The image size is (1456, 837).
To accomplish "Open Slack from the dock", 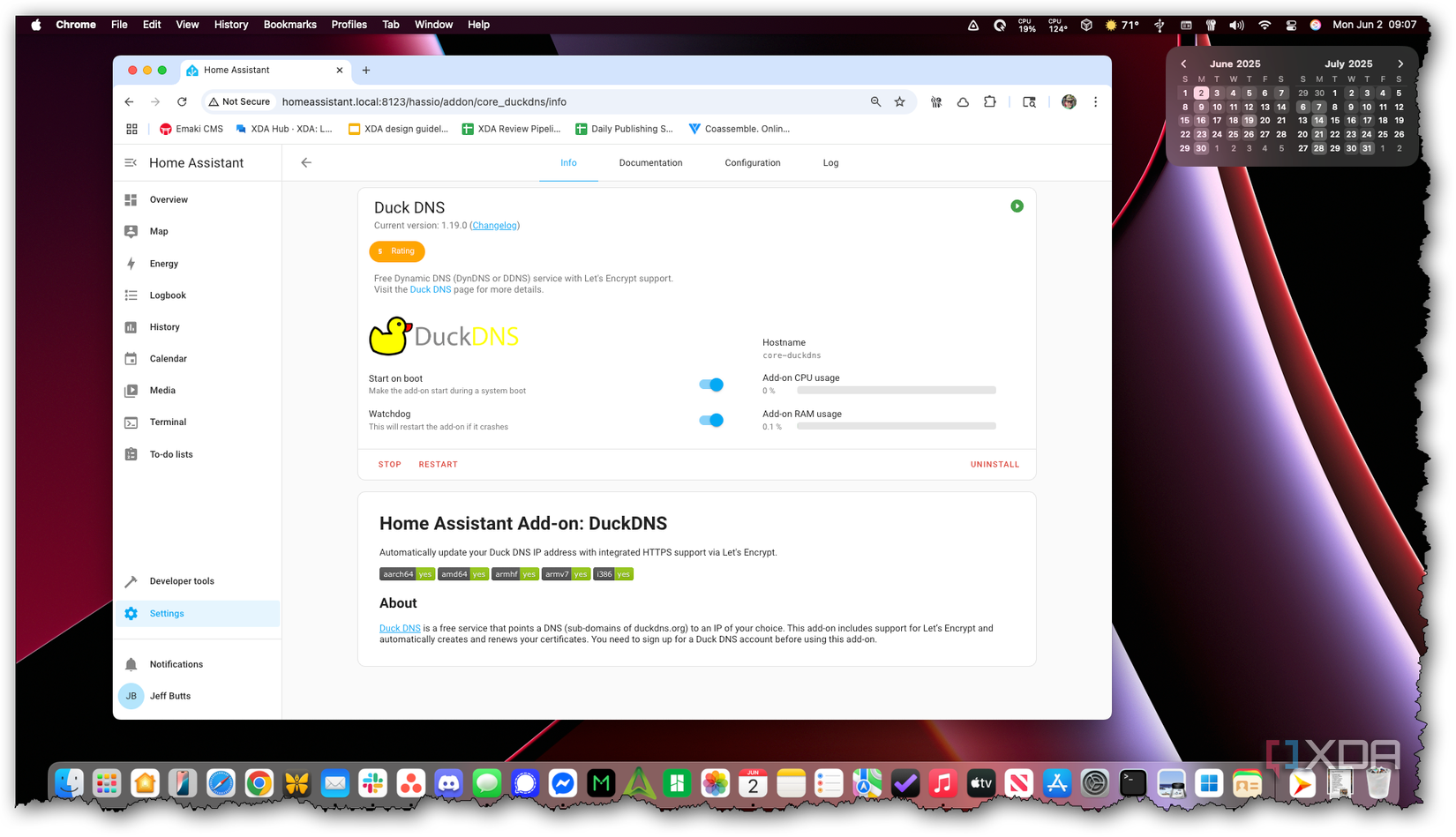I will tap(372, 782).
